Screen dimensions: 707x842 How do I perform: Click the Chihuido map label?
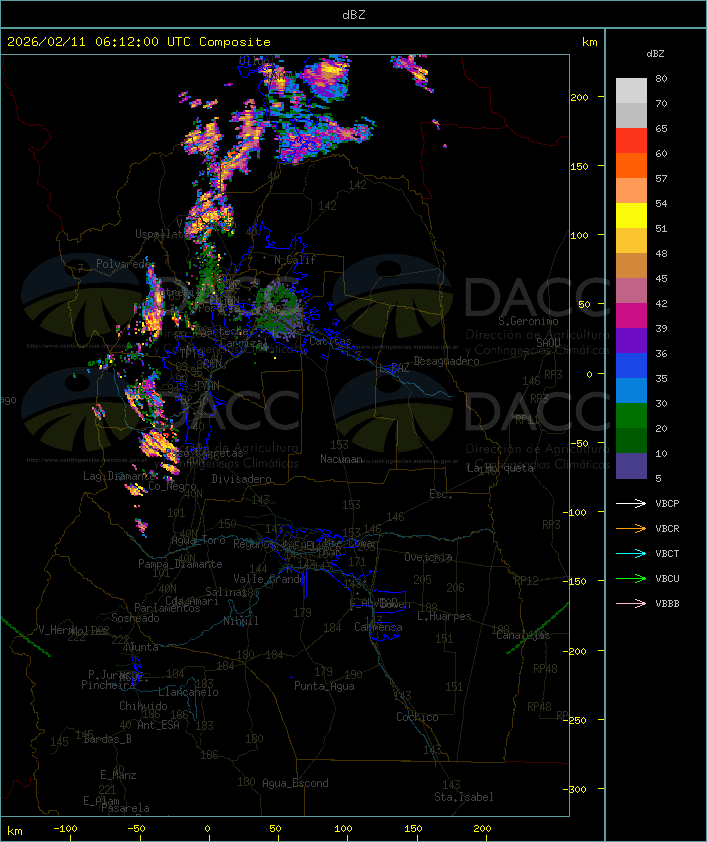[x=143, y=706]
